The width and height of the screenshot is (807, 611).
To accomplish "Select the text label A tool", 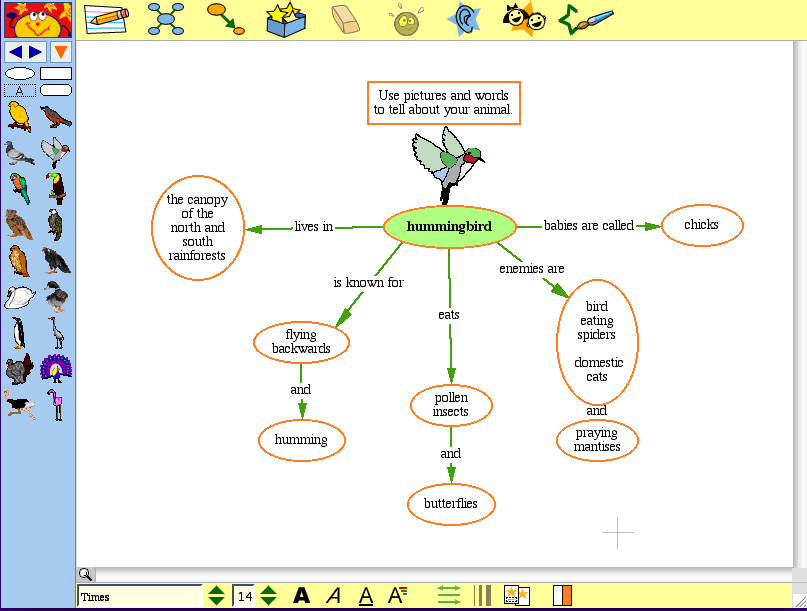I will click(x=20, y=90).
